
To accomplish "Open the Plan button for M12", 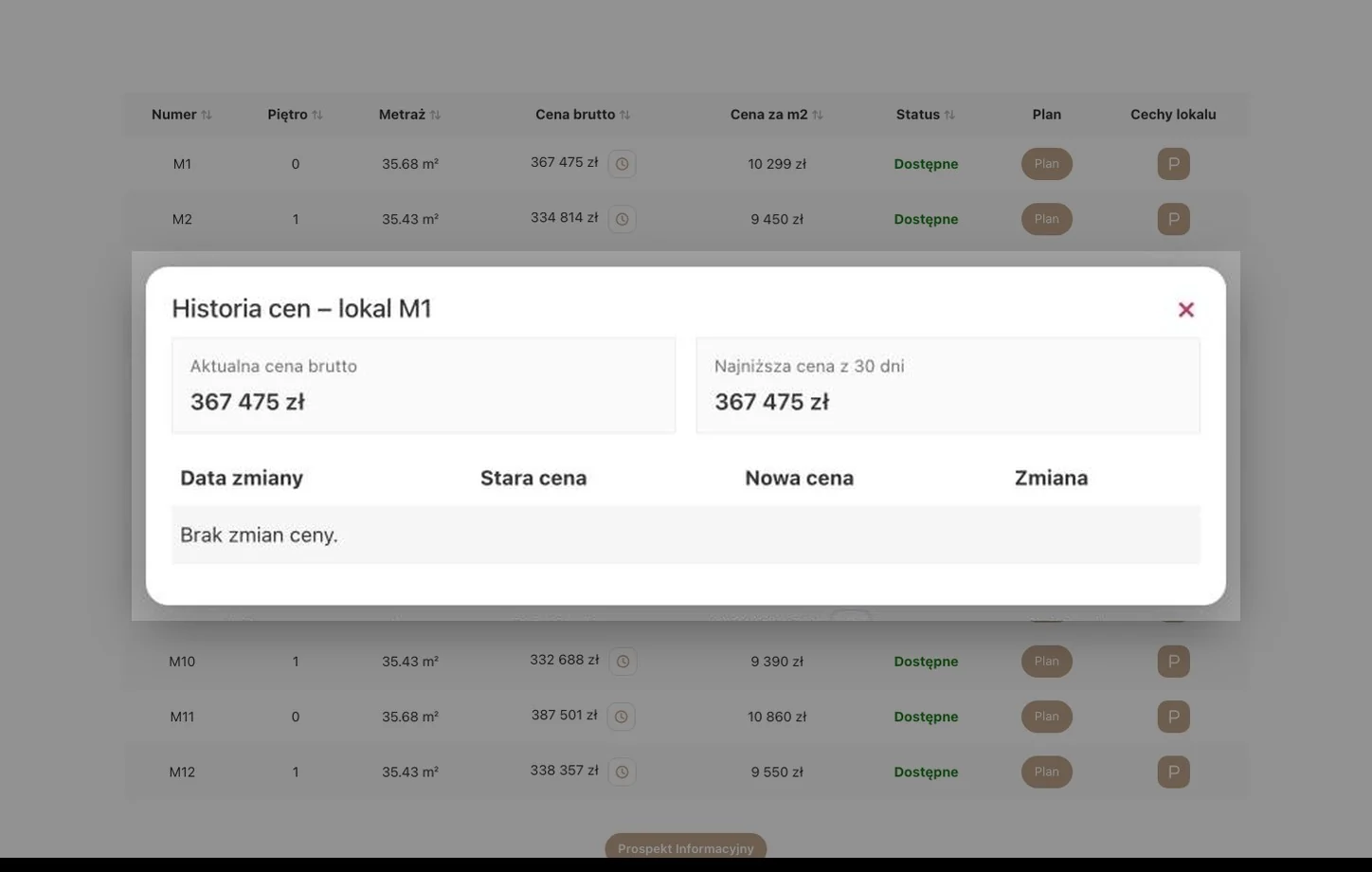I will coord(1047,772).
